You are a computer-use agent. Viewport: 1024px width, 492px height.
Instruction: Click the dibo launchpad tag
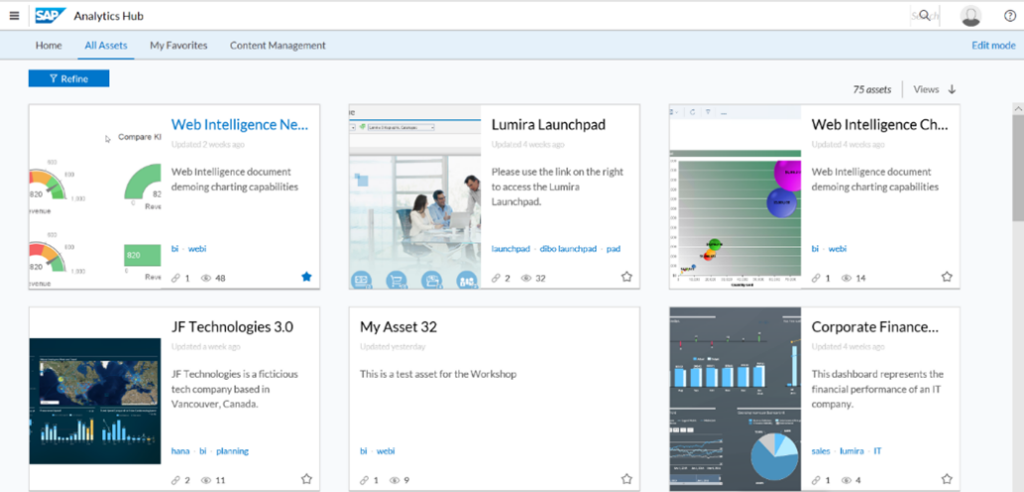pos(568,249)
